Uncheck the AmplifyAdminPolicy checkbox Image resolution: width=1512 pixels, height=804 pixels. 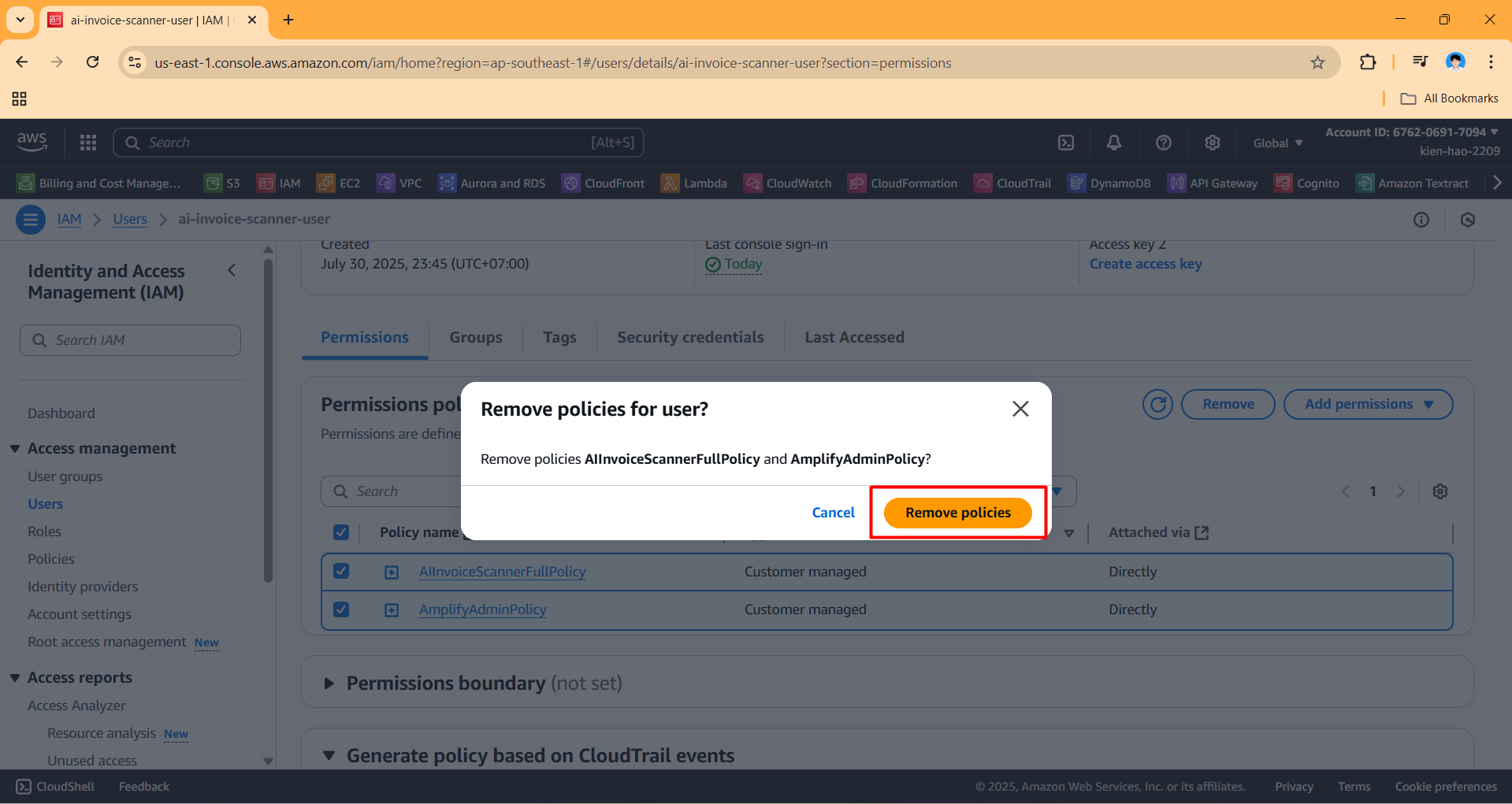click(x=341, y=609)
